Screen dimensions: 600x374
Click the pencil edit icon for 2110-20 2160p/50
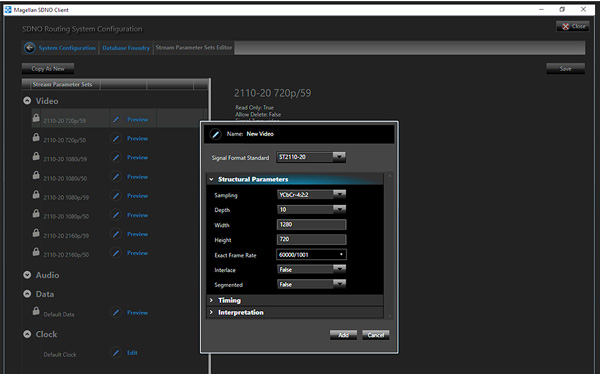116,253
